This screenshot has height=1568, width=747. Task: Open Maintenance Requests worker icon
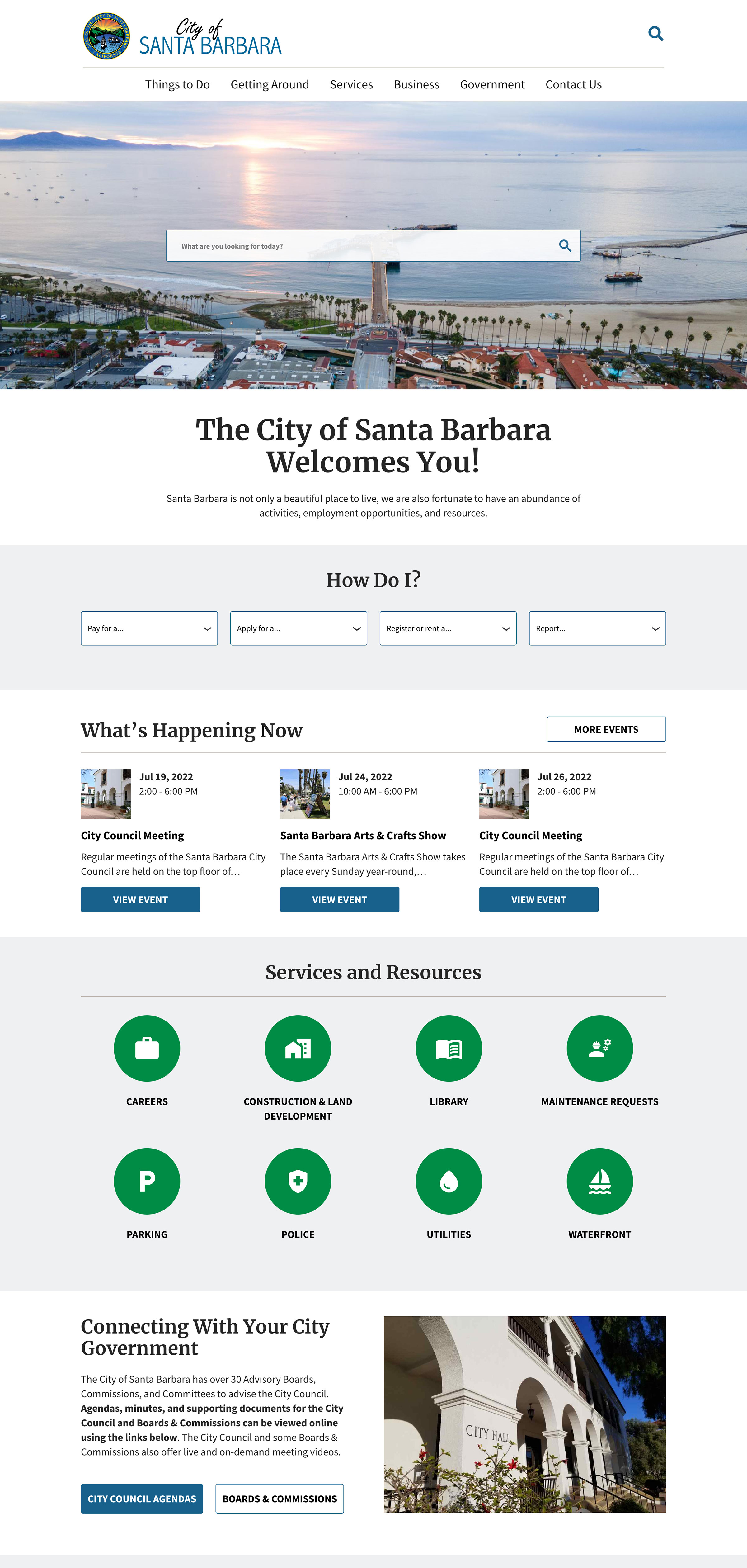pos(600,1048)
